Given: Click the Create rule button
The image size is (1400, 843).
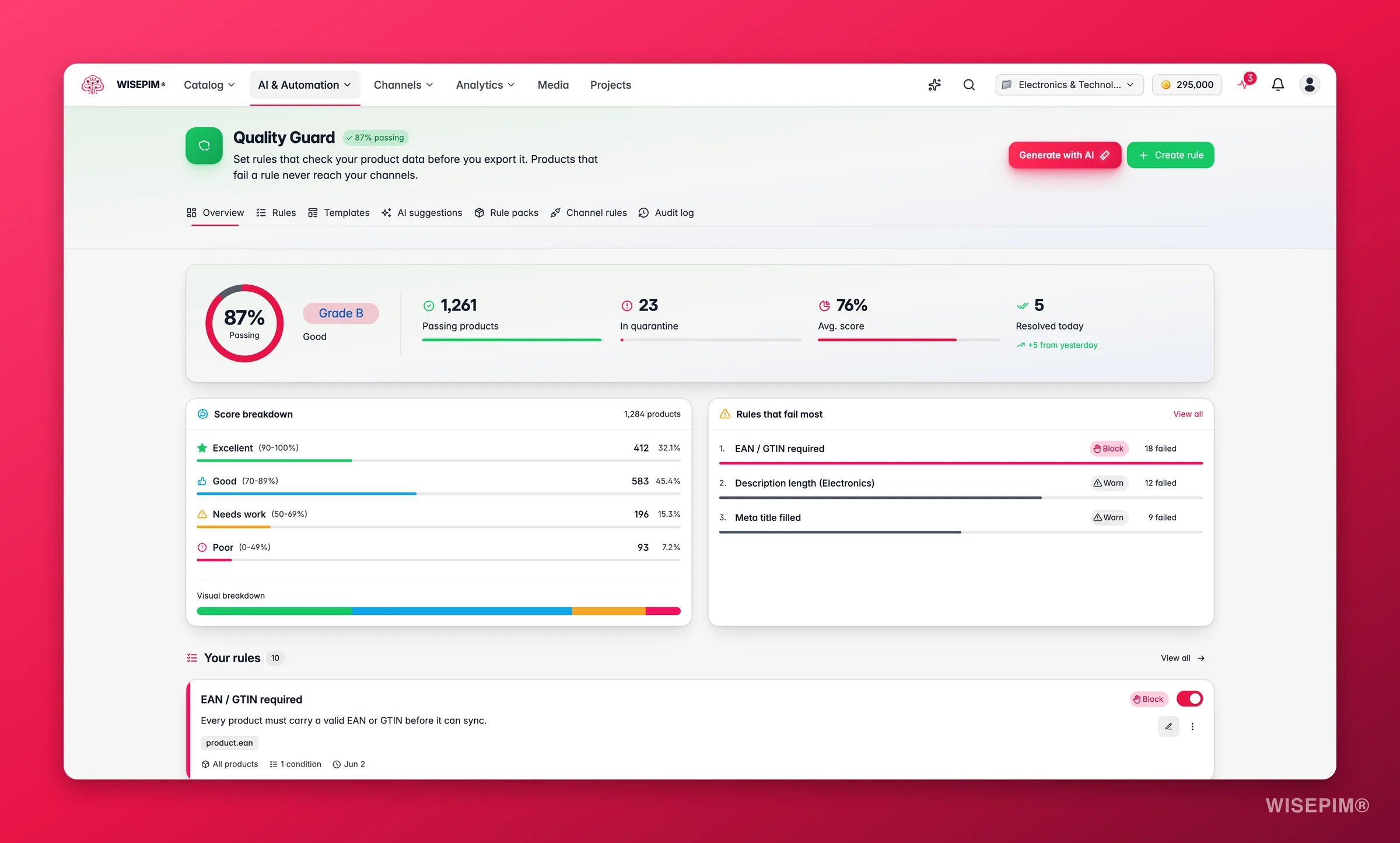Looking at the screenshot, I should click(1170, 155).
